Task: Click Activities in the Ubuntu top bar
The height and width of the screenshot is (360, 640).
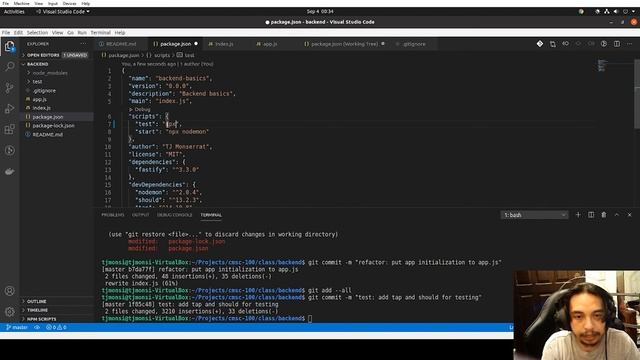Action: [x=14, y=11]
